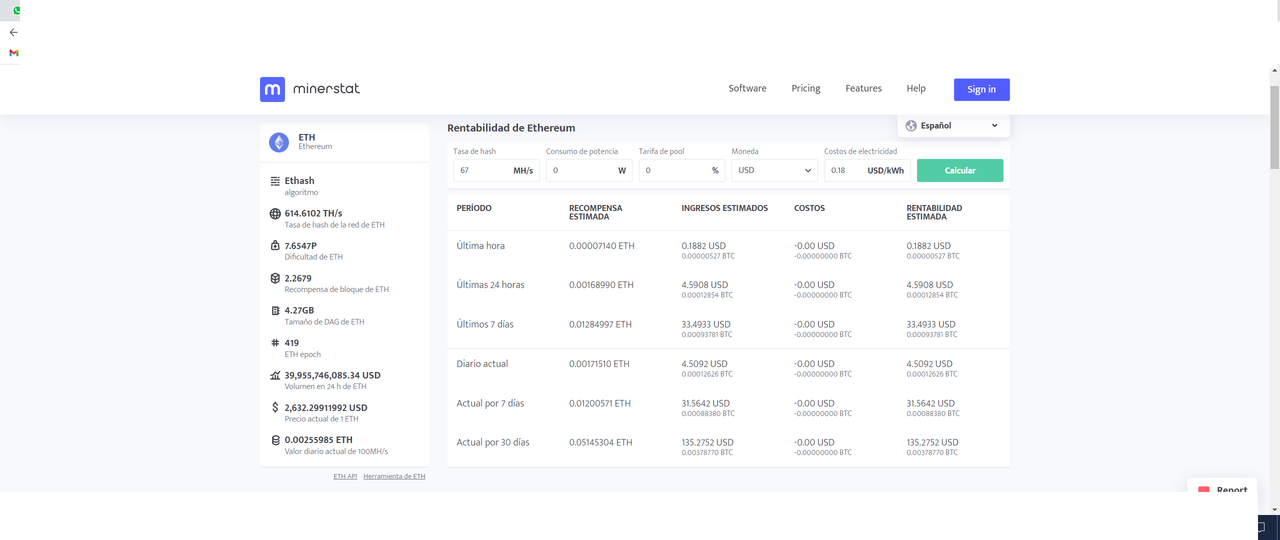Open the Software menu

(747, 89)
